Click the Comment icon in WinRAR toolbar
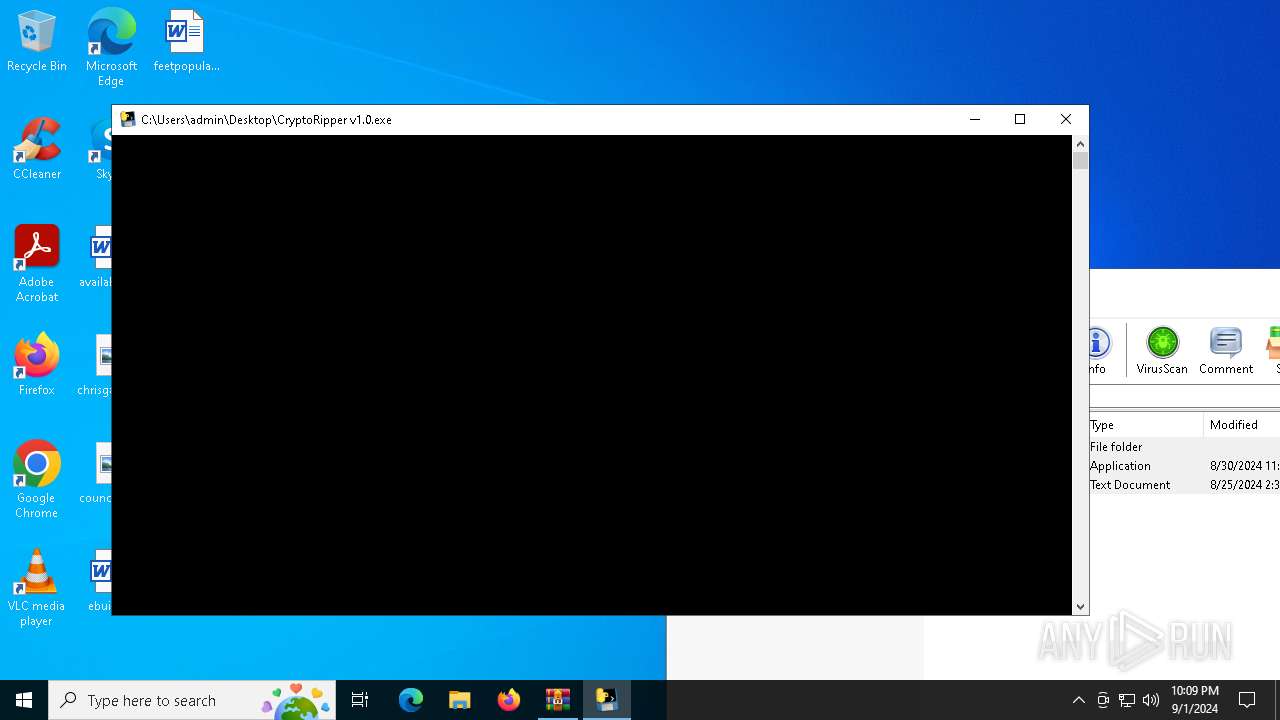 [1226, 350]
